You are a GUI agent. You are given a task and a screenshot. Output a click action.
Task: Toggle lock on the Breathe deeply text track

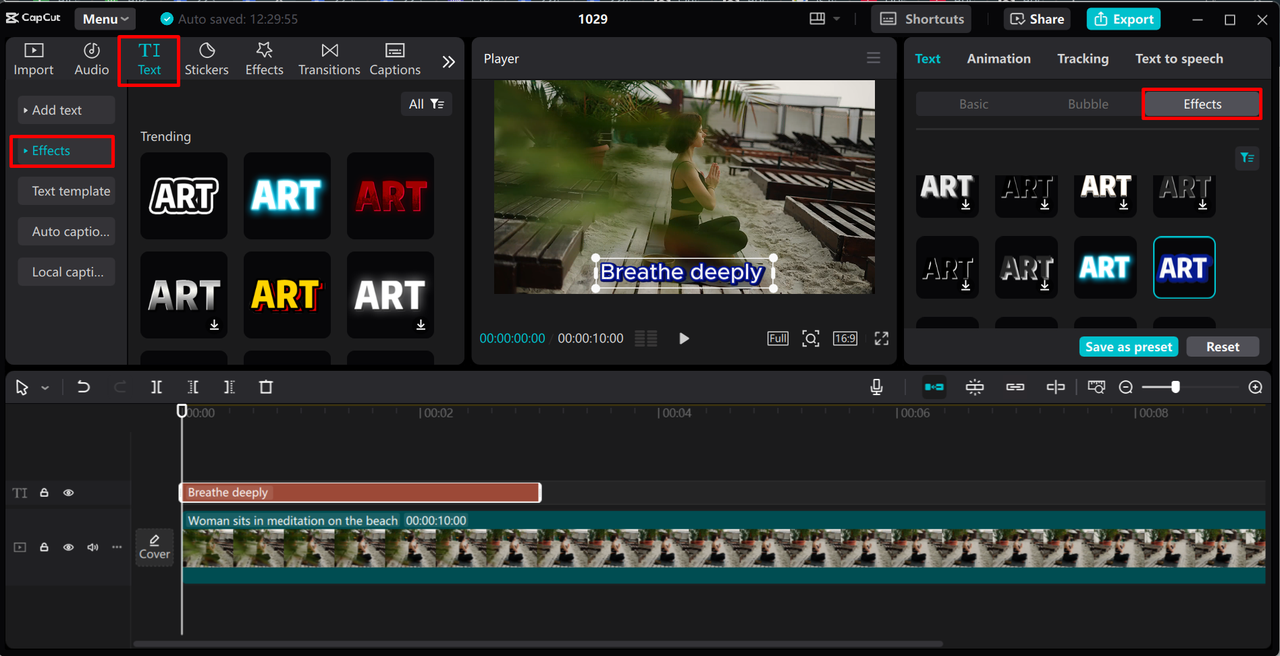pos(44,493)
